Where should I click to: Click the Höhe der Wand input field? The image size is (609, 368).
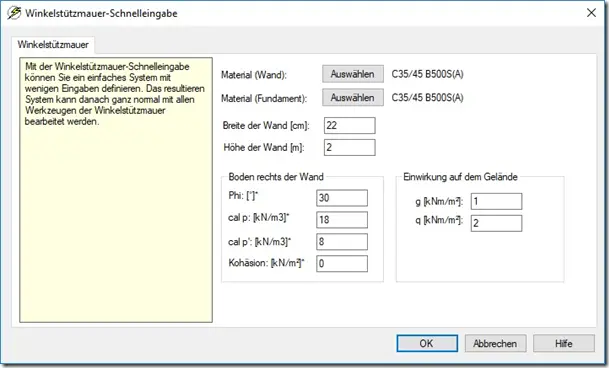coord(350,147)
